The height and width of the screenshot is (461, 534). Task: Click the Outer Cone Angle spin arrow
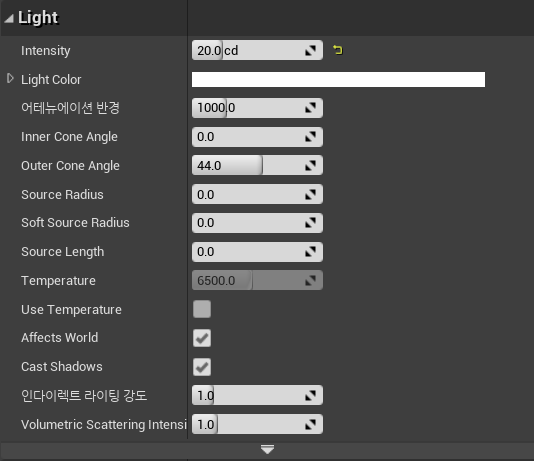tap(310, 165)
